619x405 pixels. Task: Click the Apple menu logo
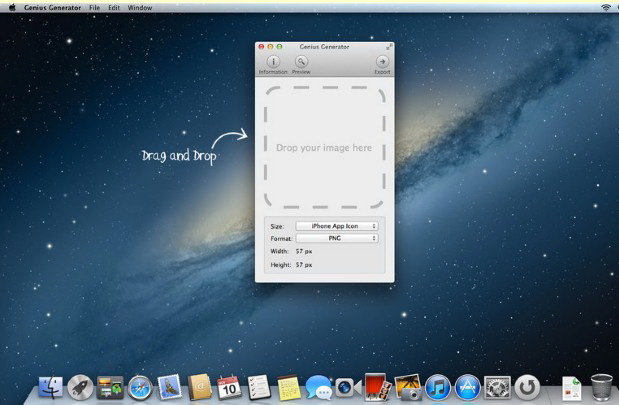[x=12, y=7]
